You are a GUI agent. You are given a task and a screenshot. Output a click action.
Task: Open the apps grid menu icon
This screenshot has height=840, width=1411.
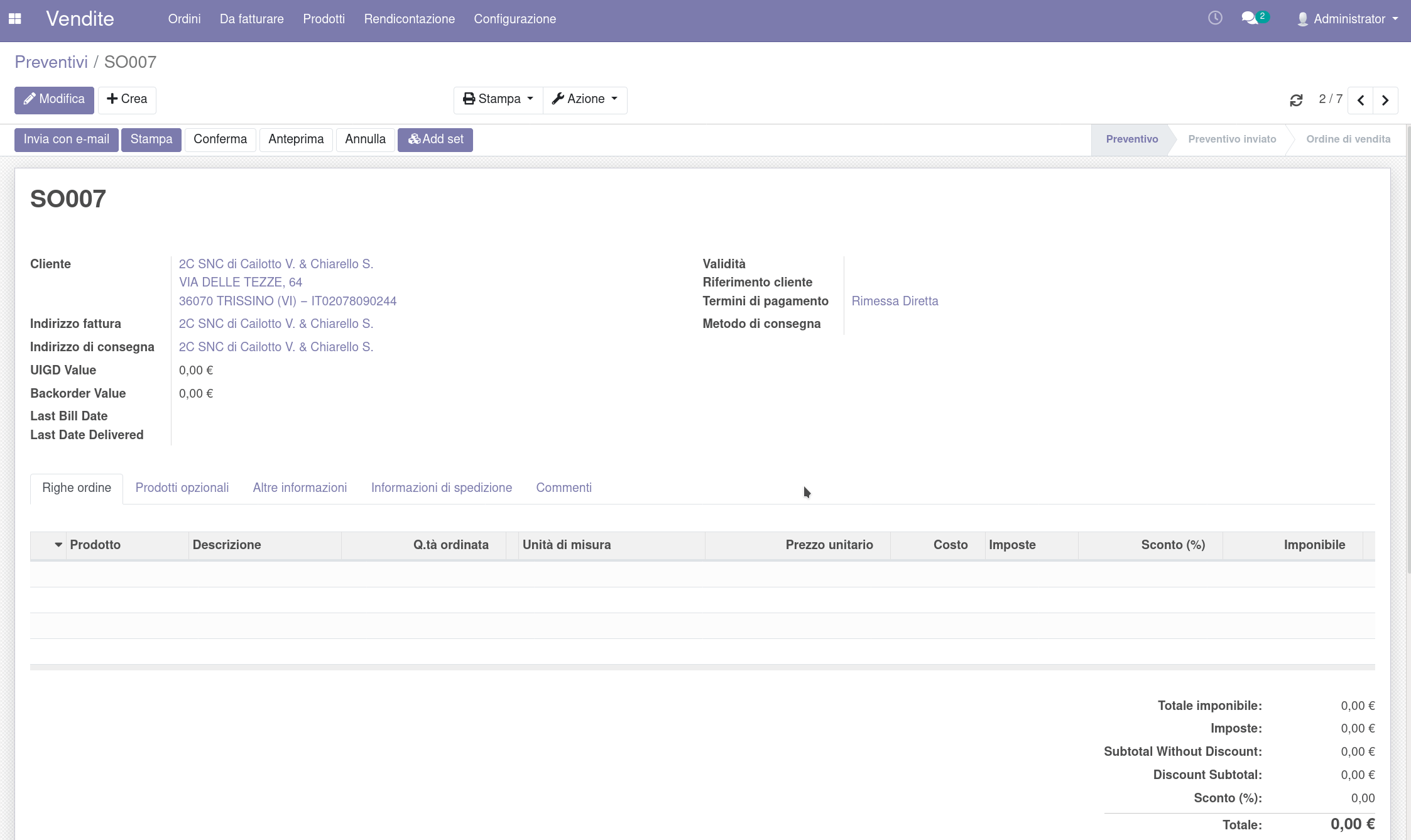(15, 19)
